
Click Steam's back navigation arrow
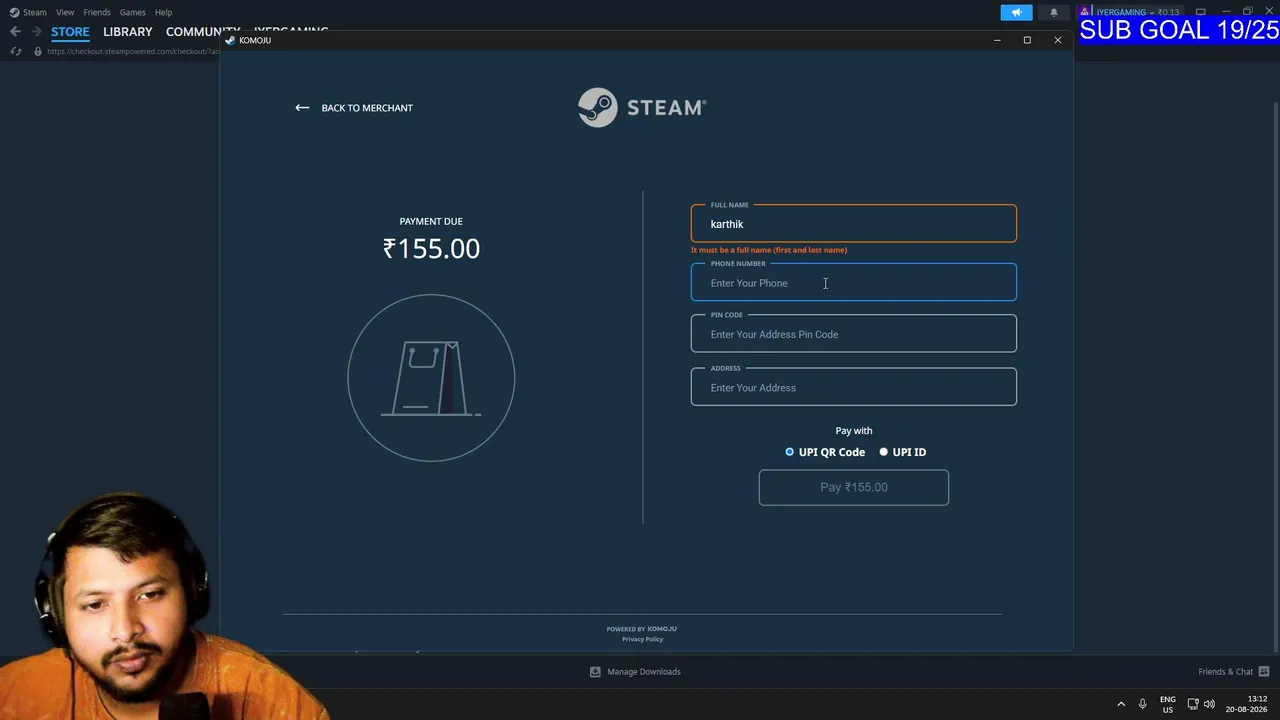coord(15,32)
